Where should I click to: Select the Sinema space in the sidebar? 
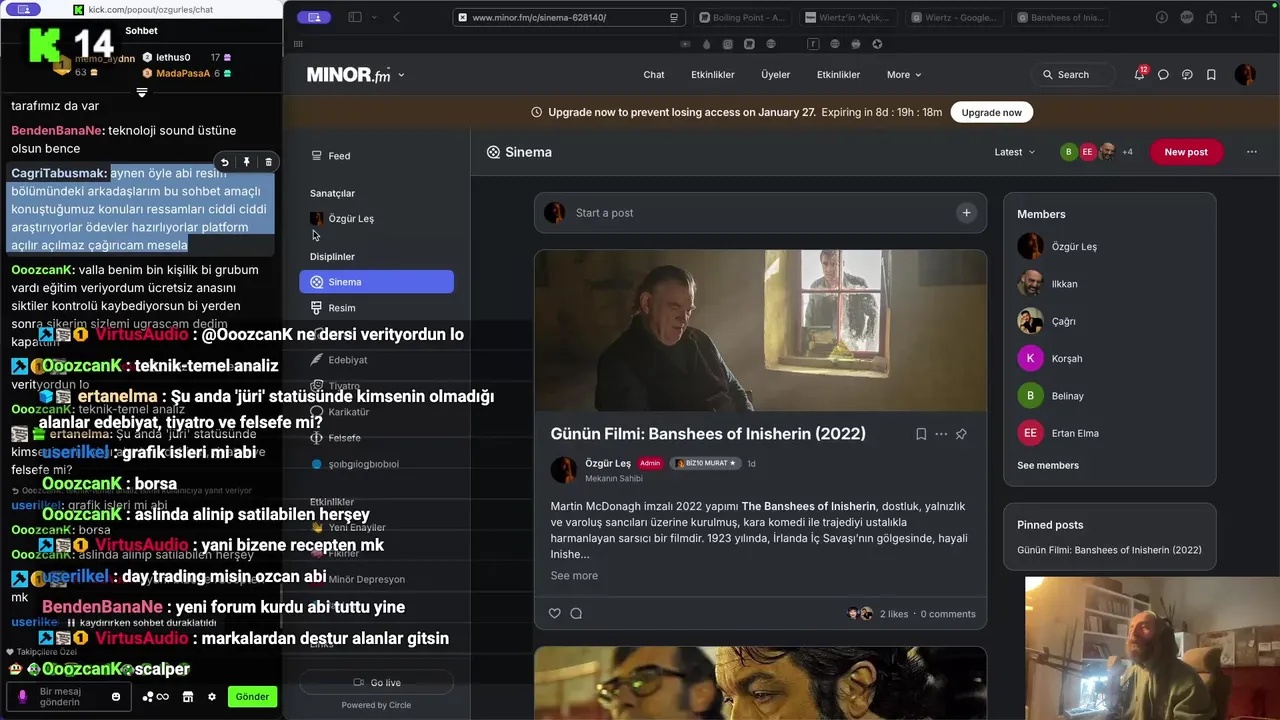coord(376,282)
